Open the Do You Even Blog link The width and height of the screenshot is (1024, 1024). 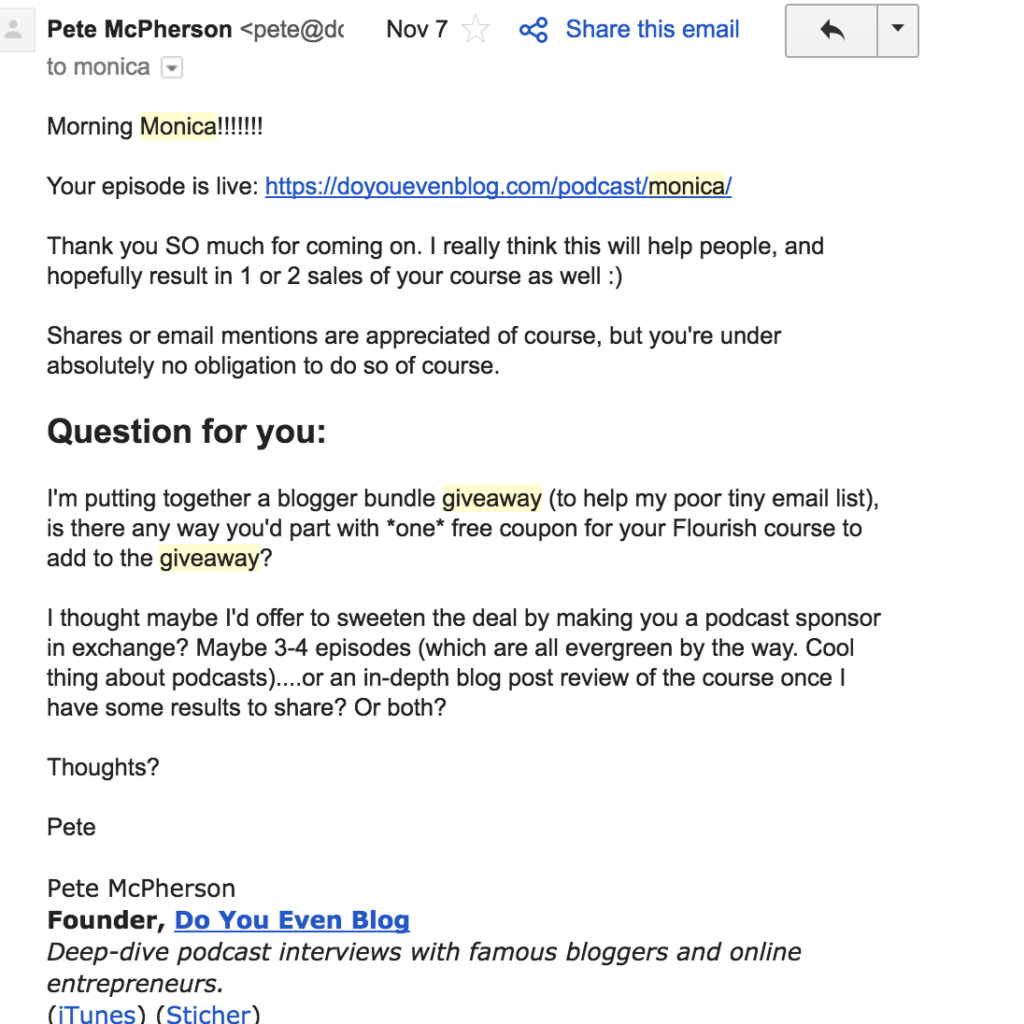pos(292,920)
